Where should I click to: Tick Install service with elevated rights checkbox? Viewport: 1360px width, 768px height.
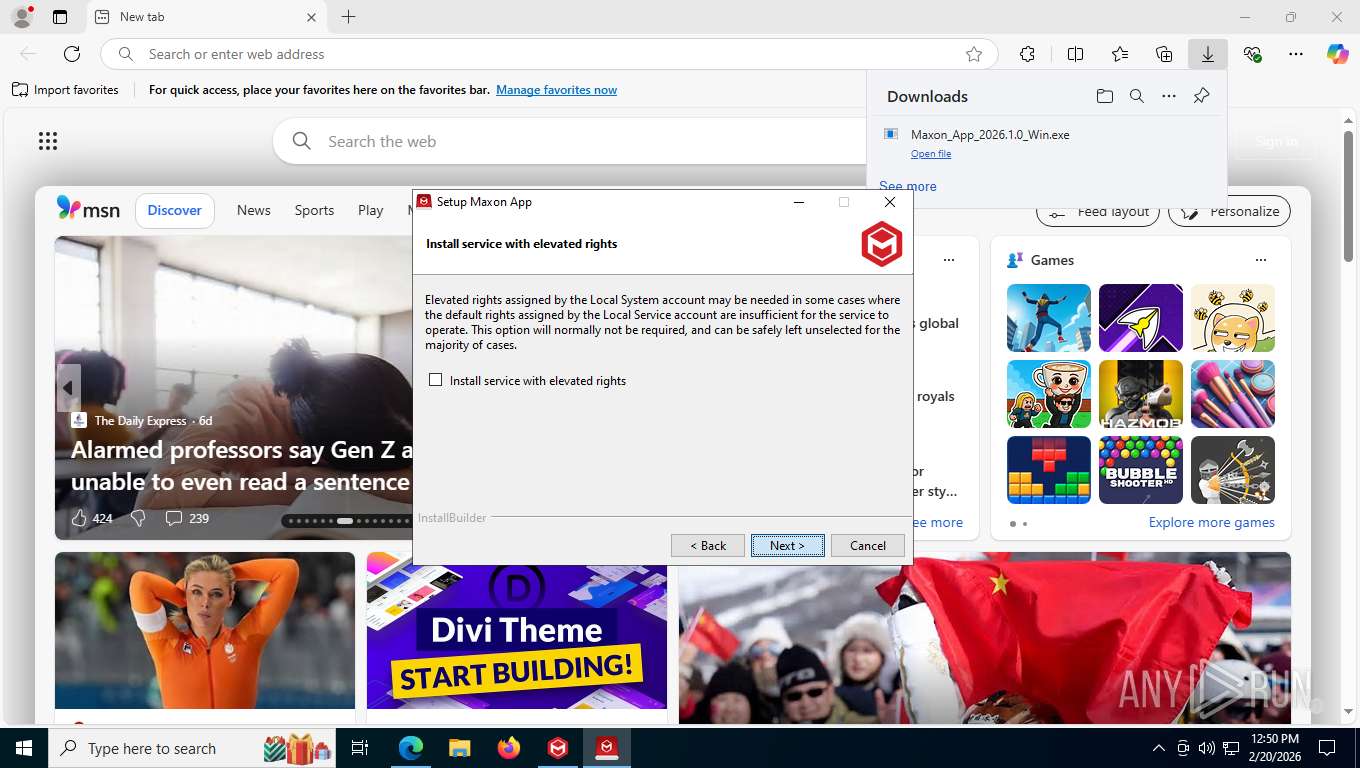(x=435, y=380)
